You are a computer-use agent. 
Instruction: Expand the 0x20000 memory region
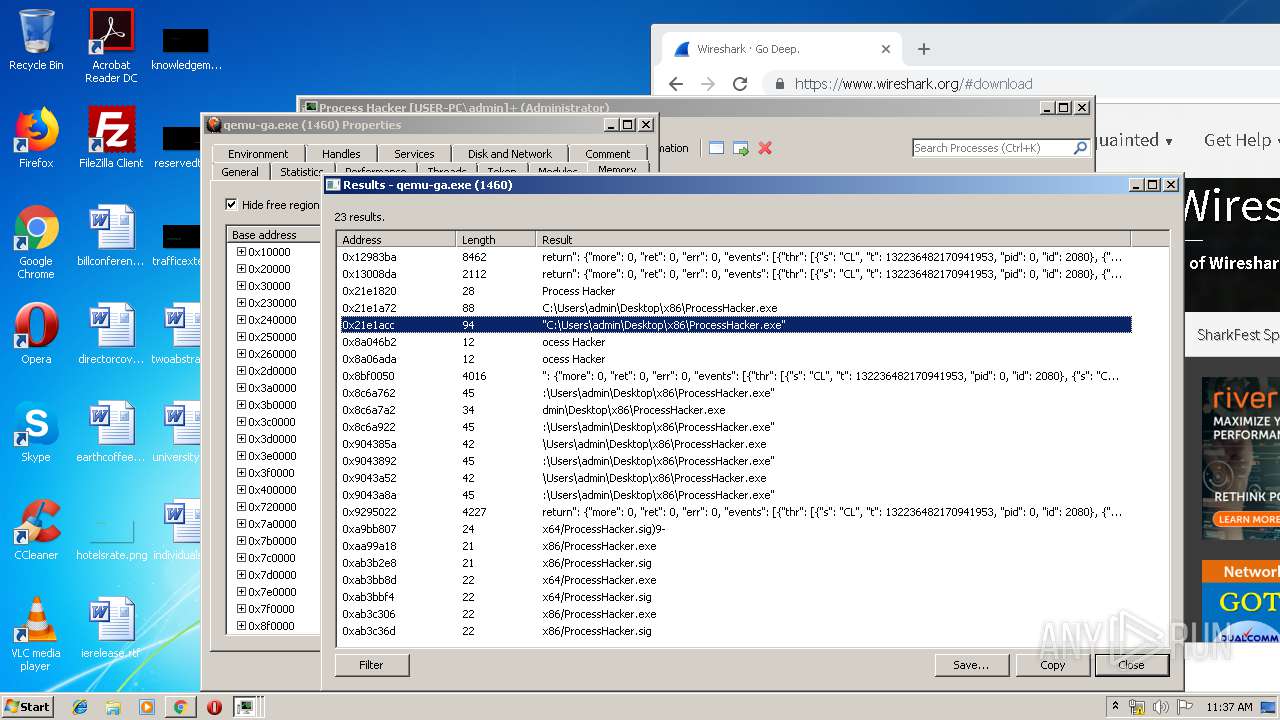pos(241,269)
